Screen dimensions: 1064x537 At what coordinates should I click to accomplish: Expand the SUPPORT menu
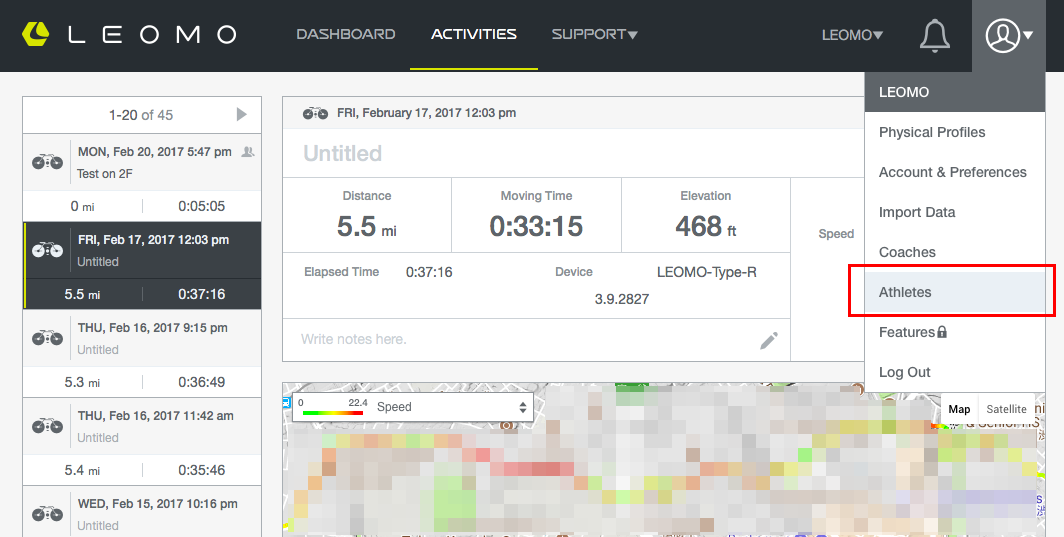594,35
